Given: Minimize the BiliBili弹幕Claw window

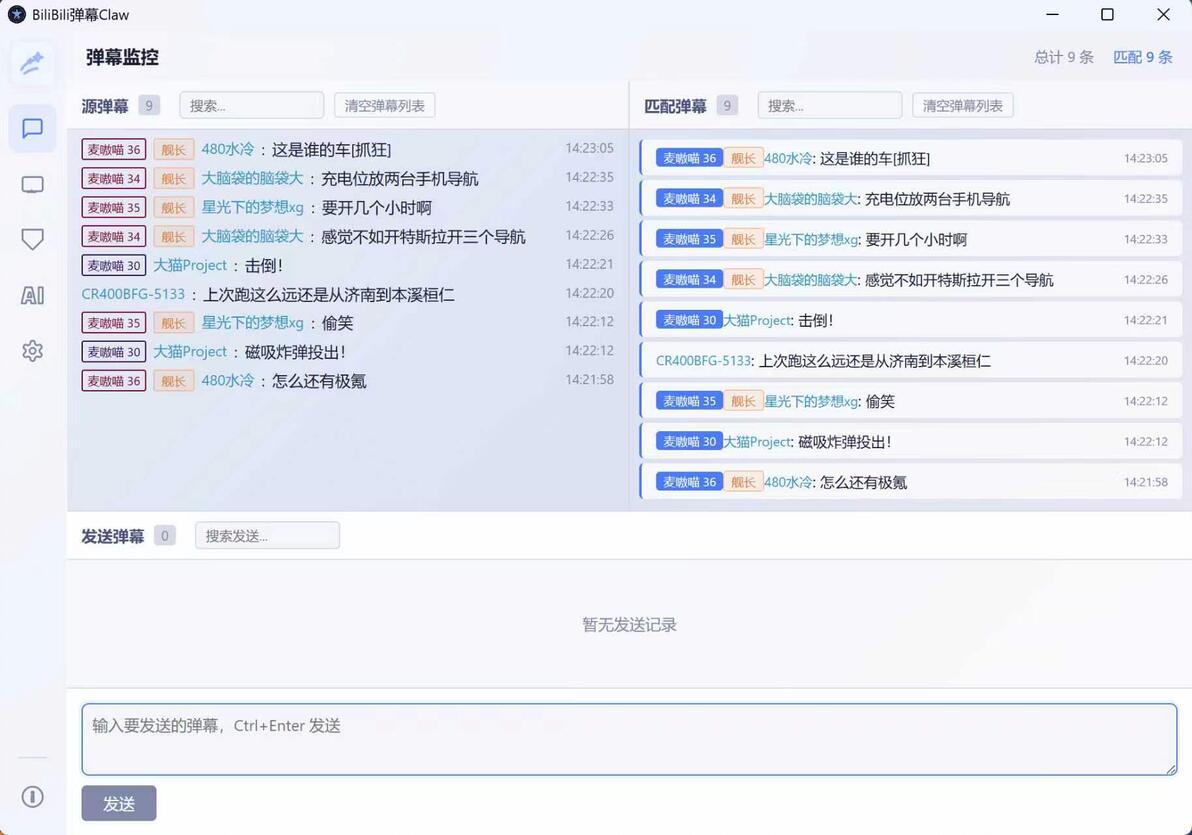Looking at the screenshot, I should tap(1052, 14).
